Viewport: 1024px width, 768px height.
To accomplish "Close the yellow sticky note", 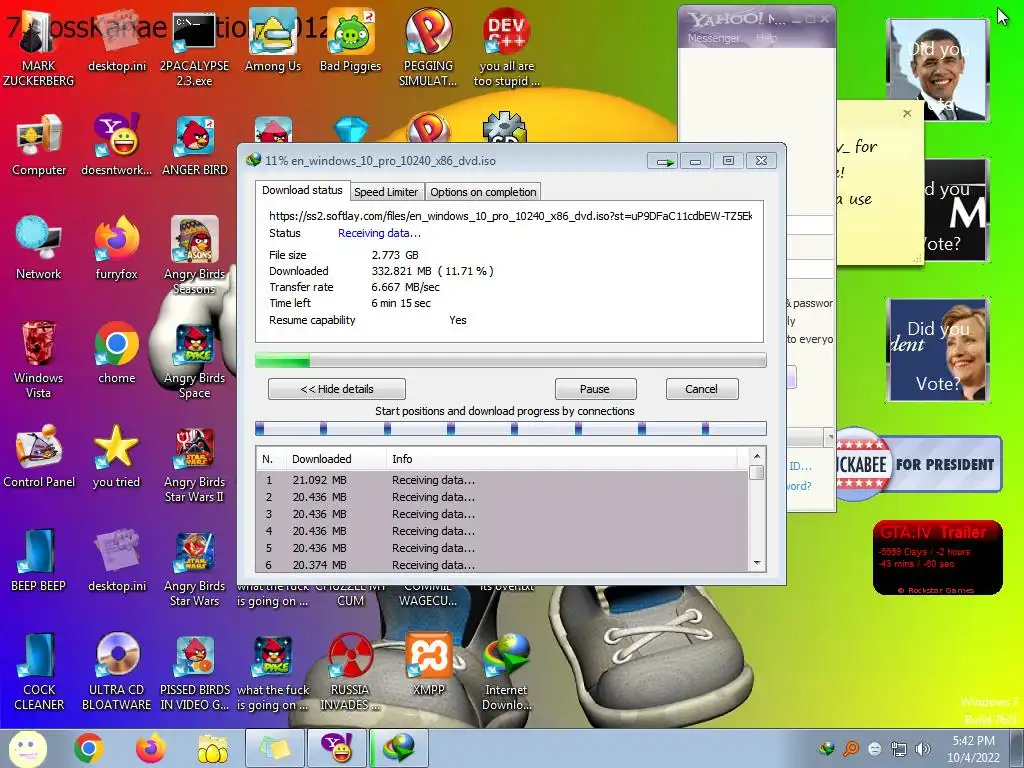I will (x=906, y=114).
